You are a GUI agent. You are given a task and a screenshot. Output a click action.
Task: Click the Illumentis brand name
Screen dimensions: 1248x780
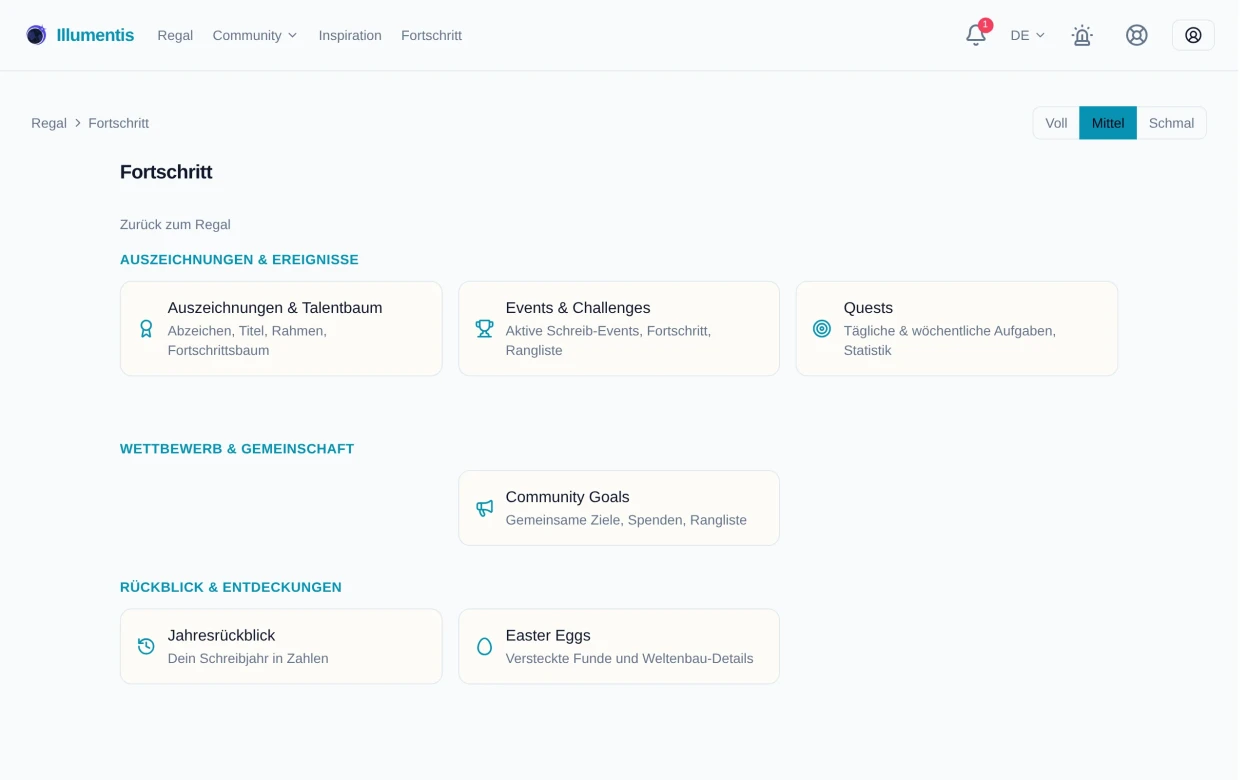pos(95,35)
